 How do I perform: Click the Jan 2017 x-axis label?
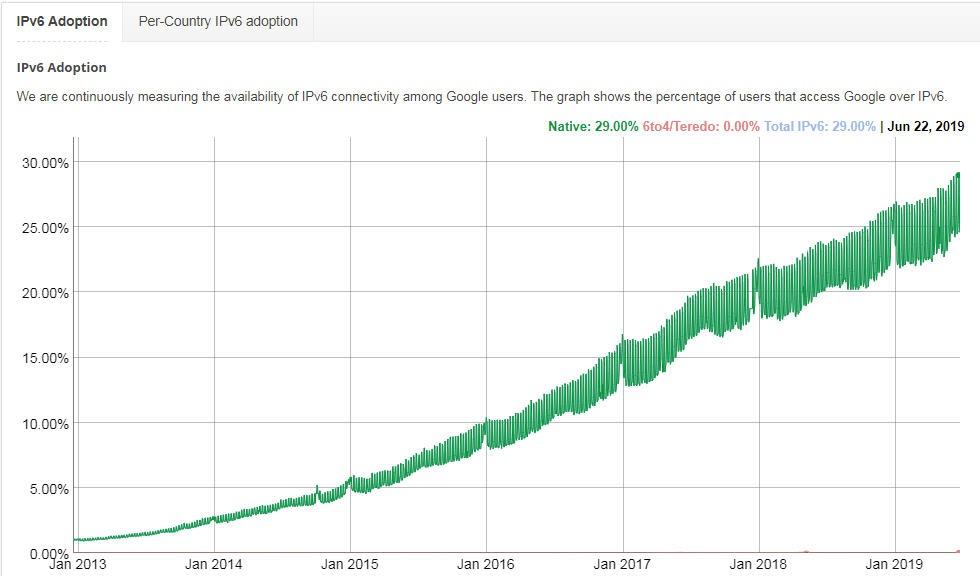623,565
